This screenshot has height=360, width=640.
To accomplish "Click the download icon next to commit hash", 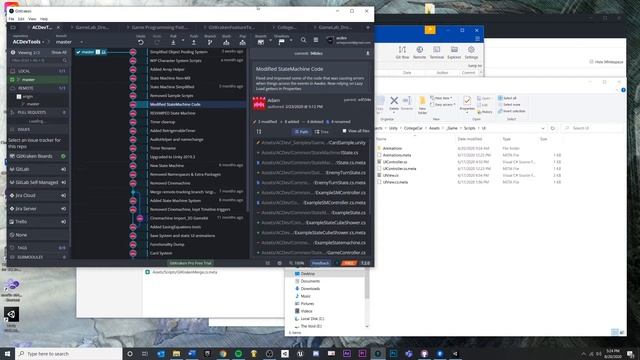I will 367,53.
